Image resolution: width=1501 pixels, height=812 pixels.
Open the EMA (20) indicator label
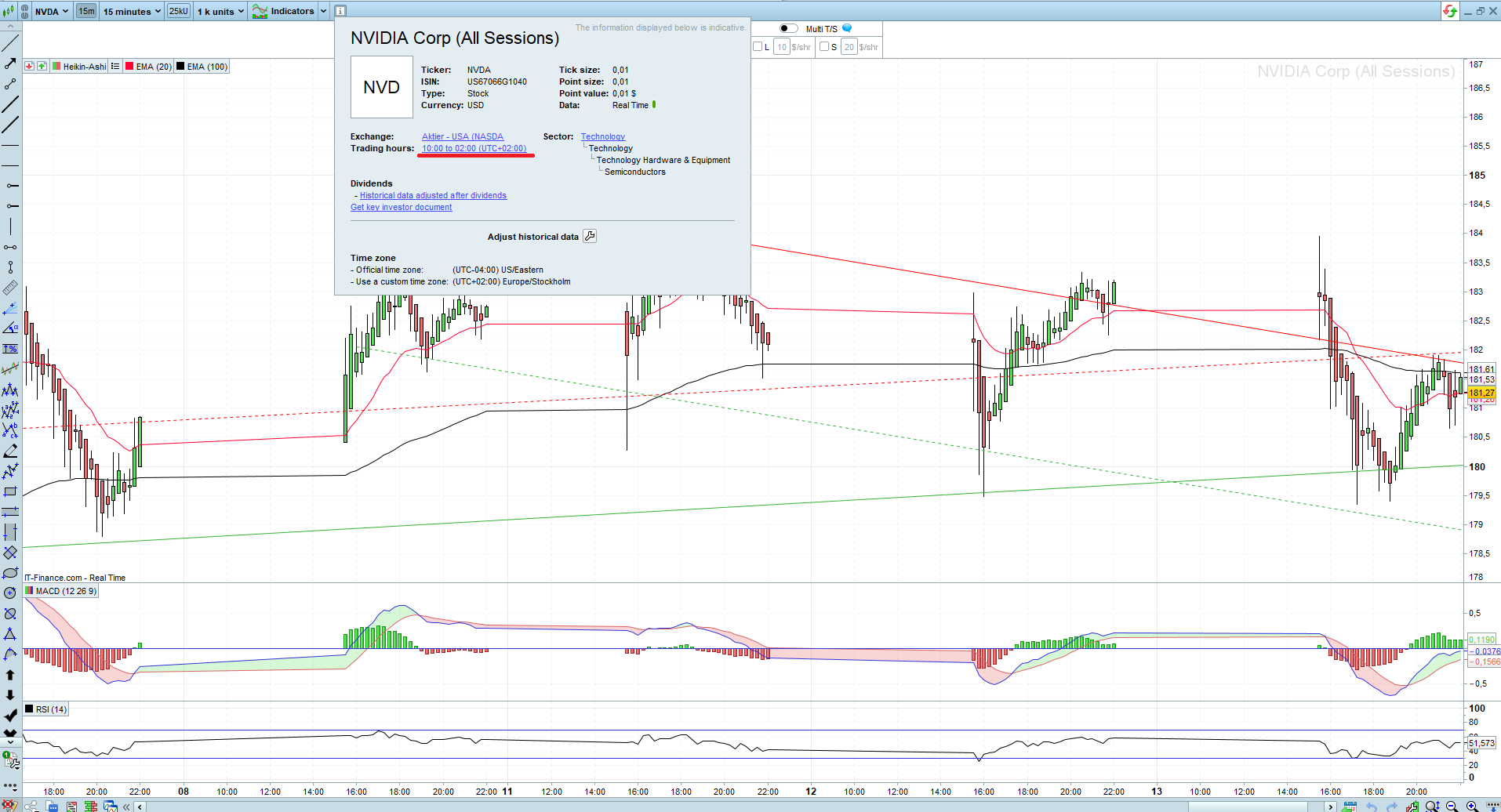pyautogui.click(x=154, y=67)
